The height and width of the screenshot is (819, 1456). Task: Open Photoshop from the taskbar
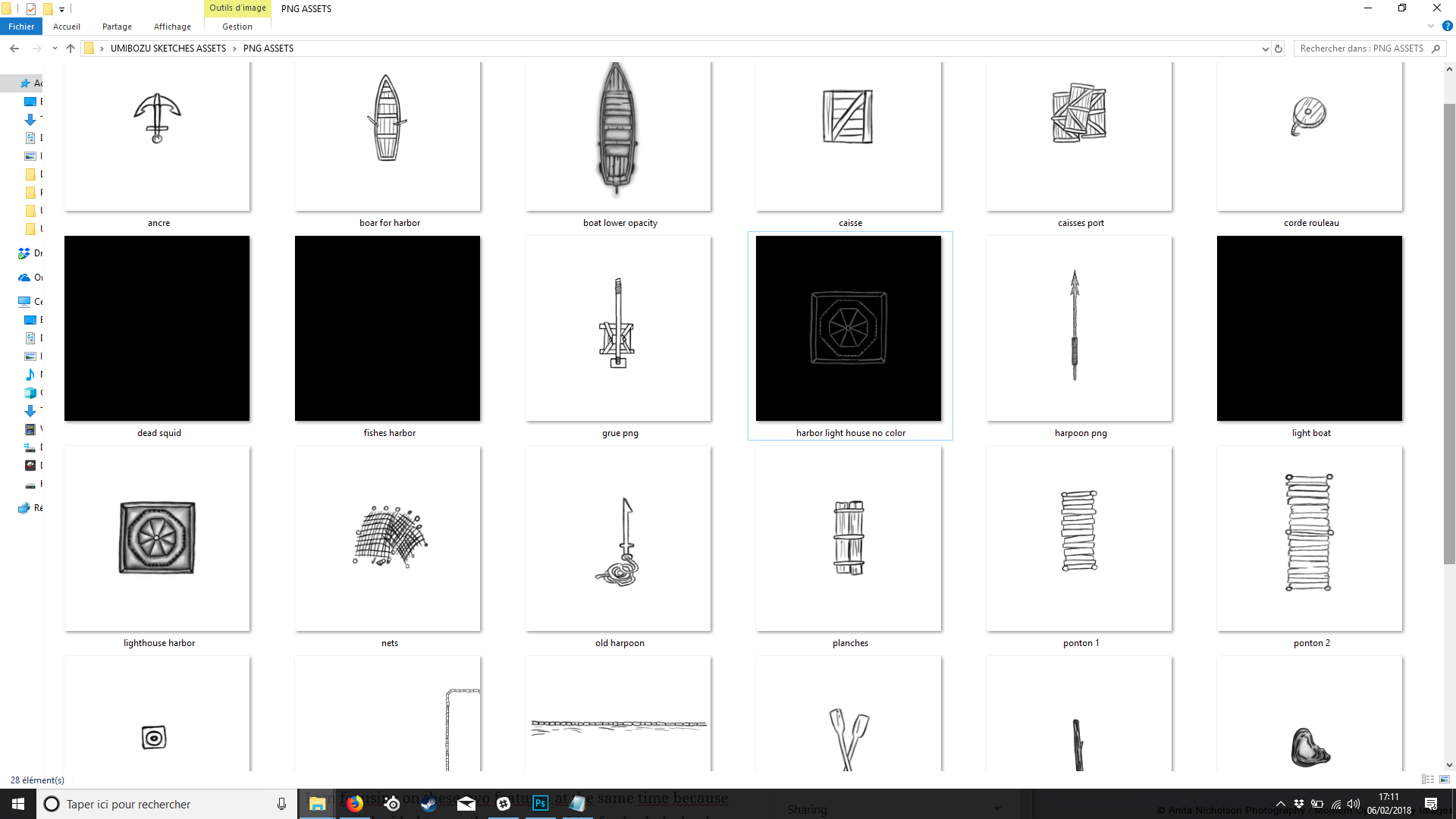[540, 804]
